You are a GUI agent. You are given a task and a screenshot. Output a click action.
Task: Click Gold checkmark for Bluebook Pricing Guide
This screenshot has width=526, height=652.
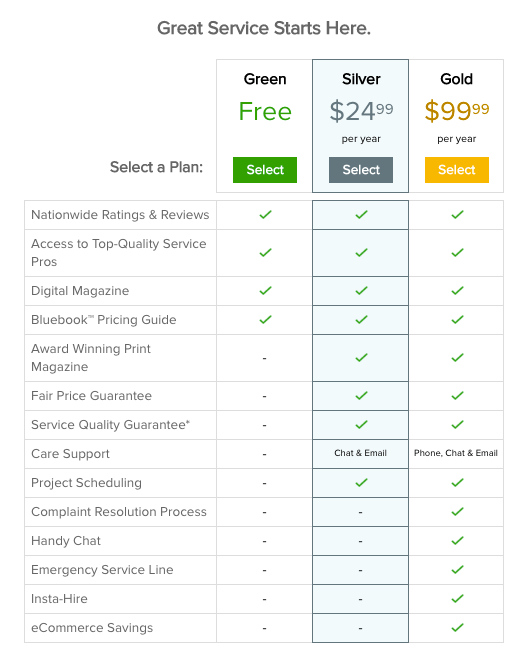(457, 319)
